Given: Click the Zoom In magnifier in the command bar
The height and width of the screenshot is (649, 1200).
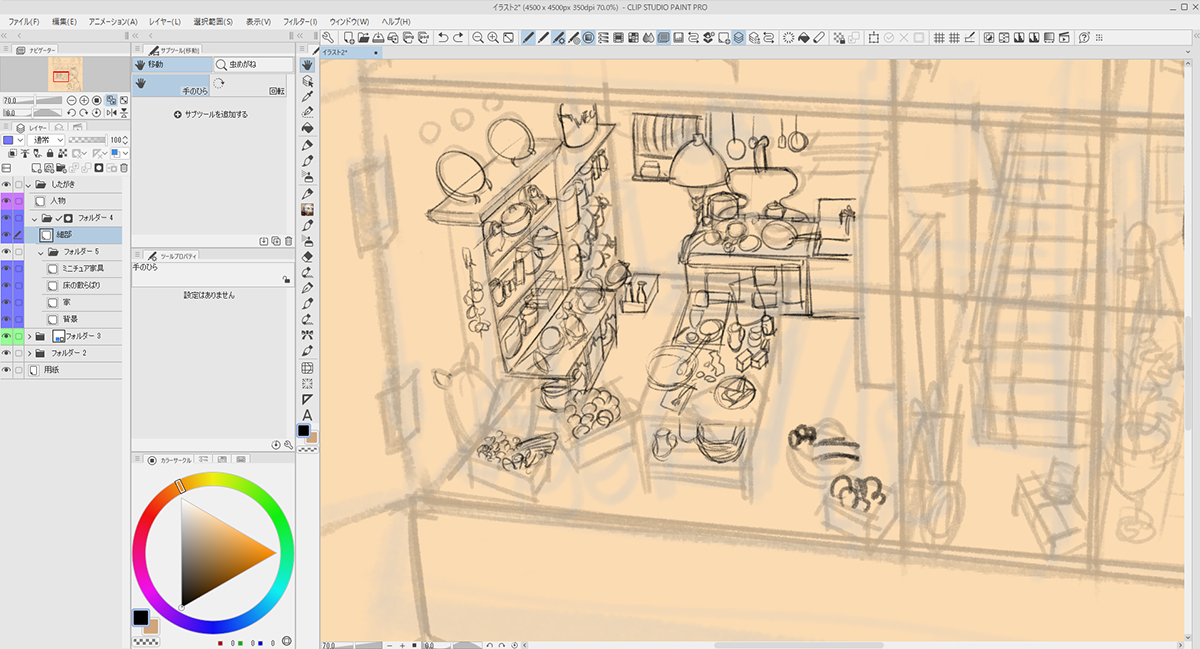Looking at the screenshot, I should [x=493, y=38].
